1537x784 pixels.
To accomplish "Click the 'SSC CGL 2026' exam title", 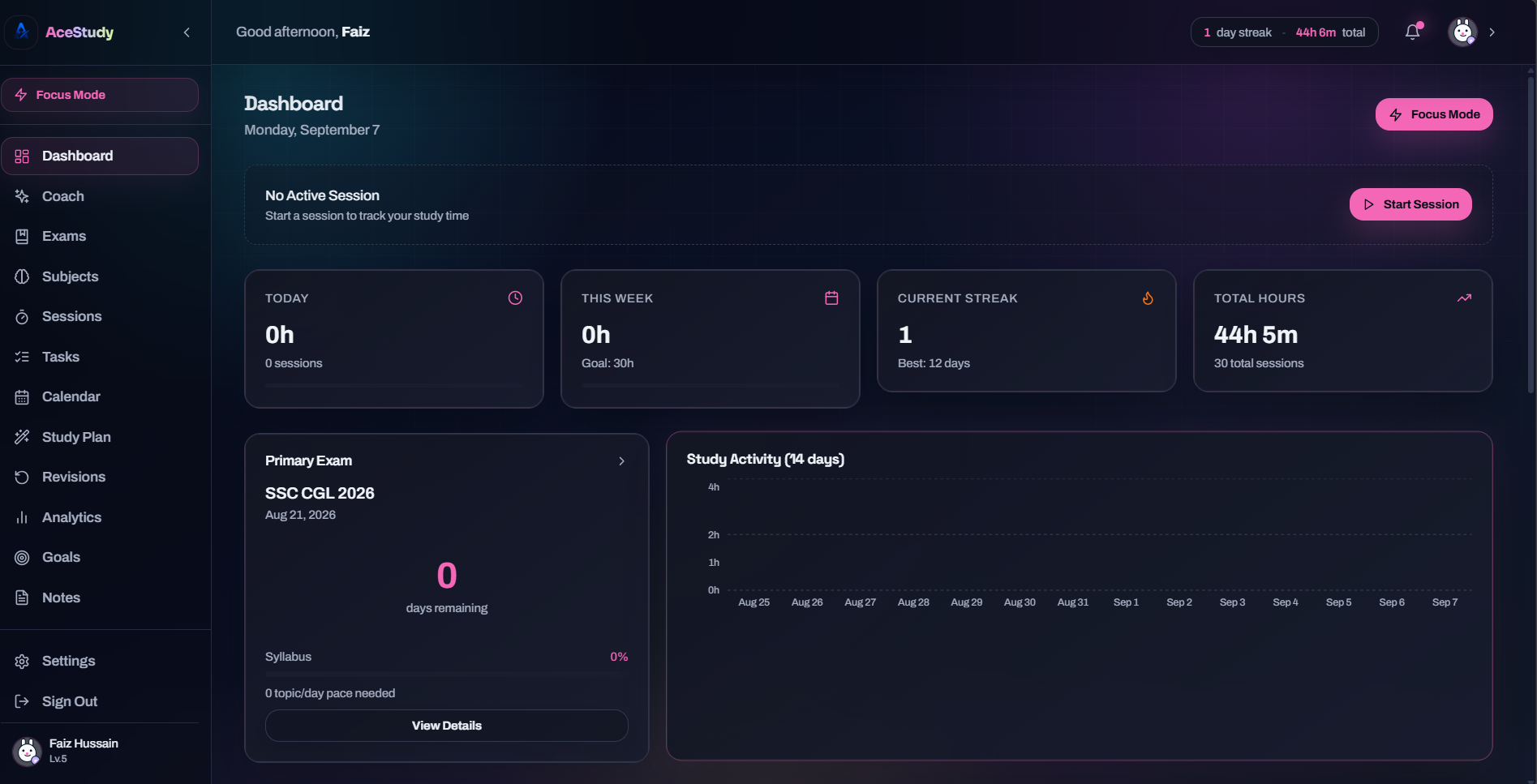I will click(320, 493).
